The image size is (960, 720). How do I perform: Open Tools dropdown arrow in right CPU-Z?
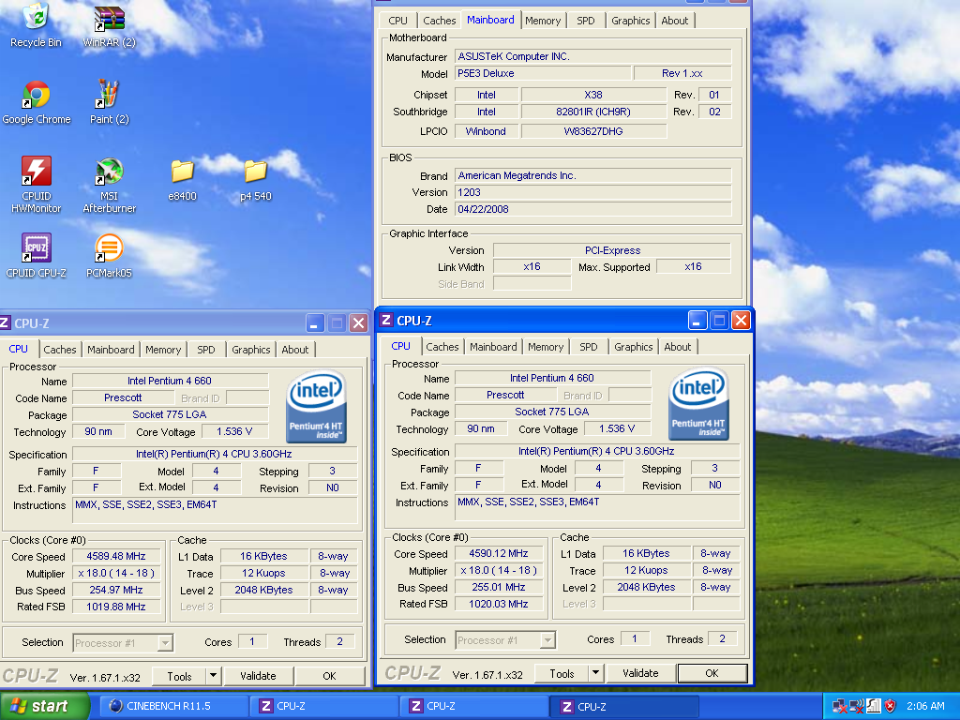tap(595, 673)
